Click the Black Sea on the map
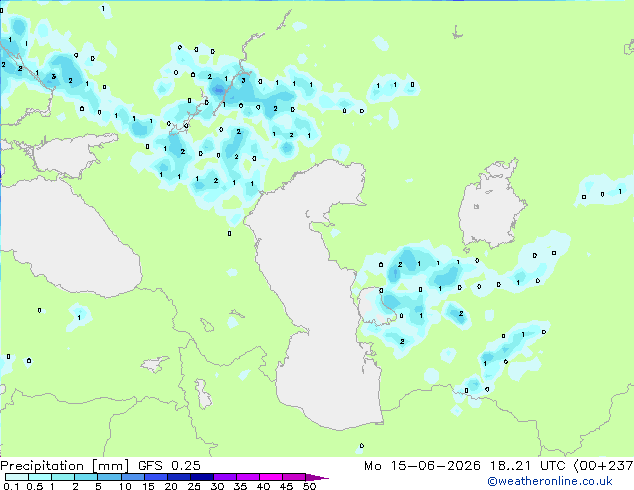The width and height of the screenshot is (634, 490). pos(69,239)
